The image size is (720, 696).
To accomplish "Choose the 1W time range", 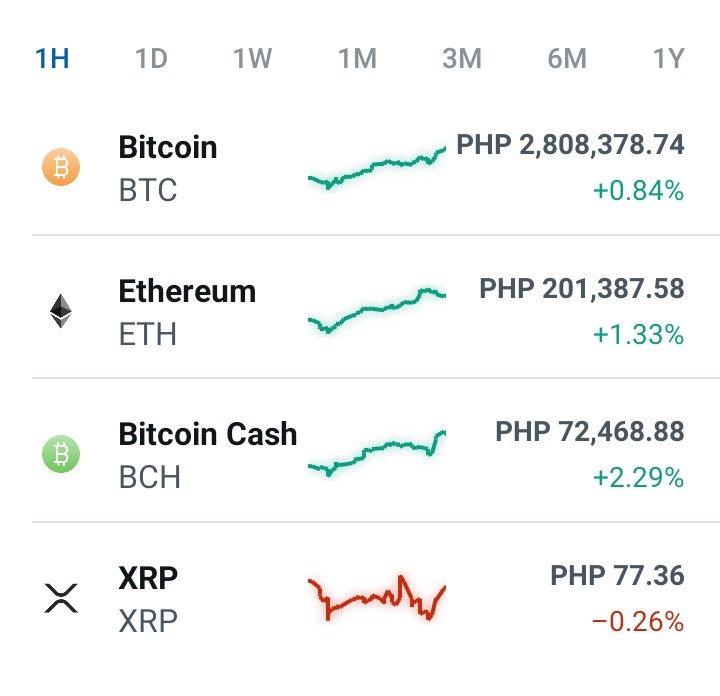I will (x=253, y=58).
